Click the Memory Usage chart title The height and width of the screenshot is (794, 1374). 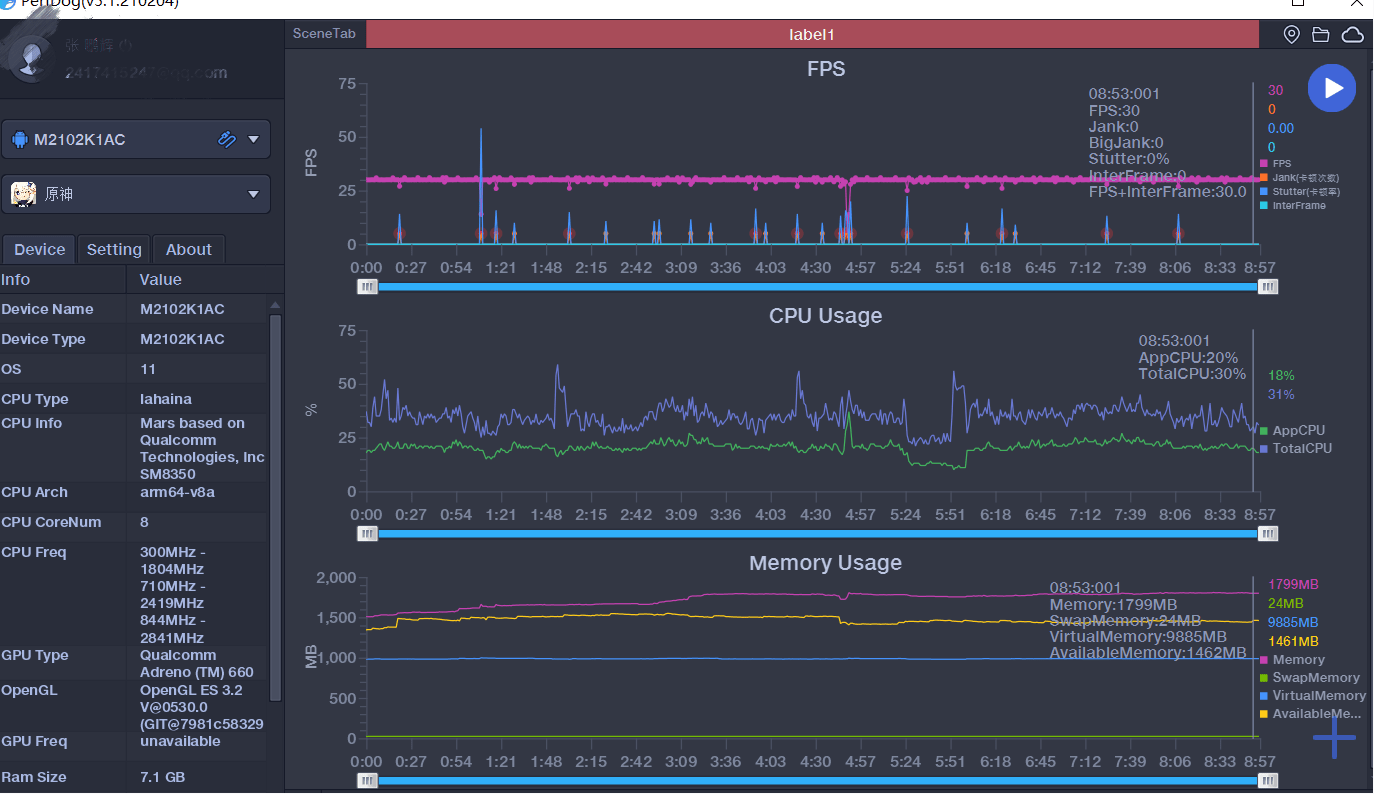pos(826,563)
